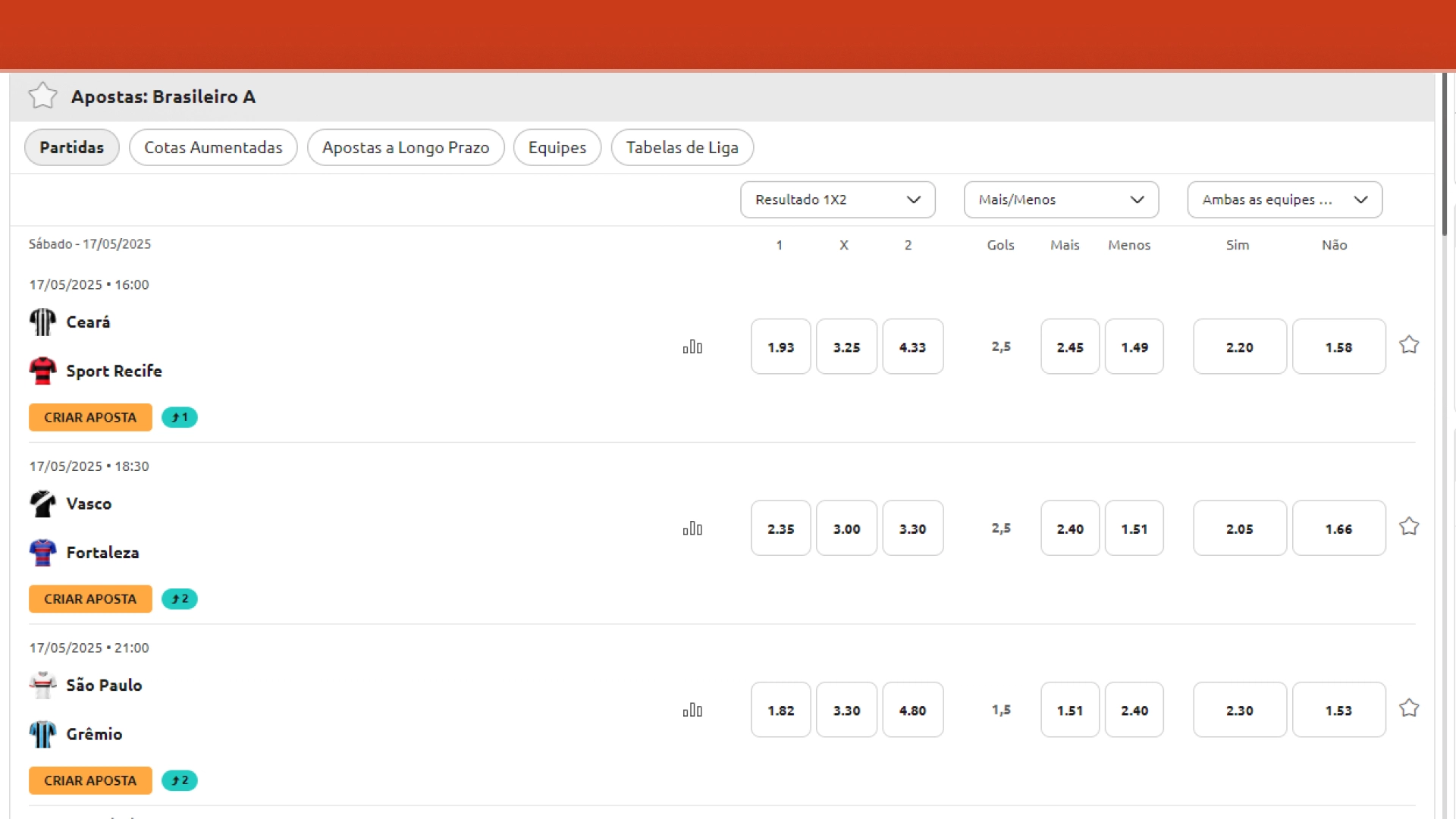The image size is (1456, 819).
Task: Click the Ceará team jersey icon
Action: pyautogui.click(x=42, y=322)
